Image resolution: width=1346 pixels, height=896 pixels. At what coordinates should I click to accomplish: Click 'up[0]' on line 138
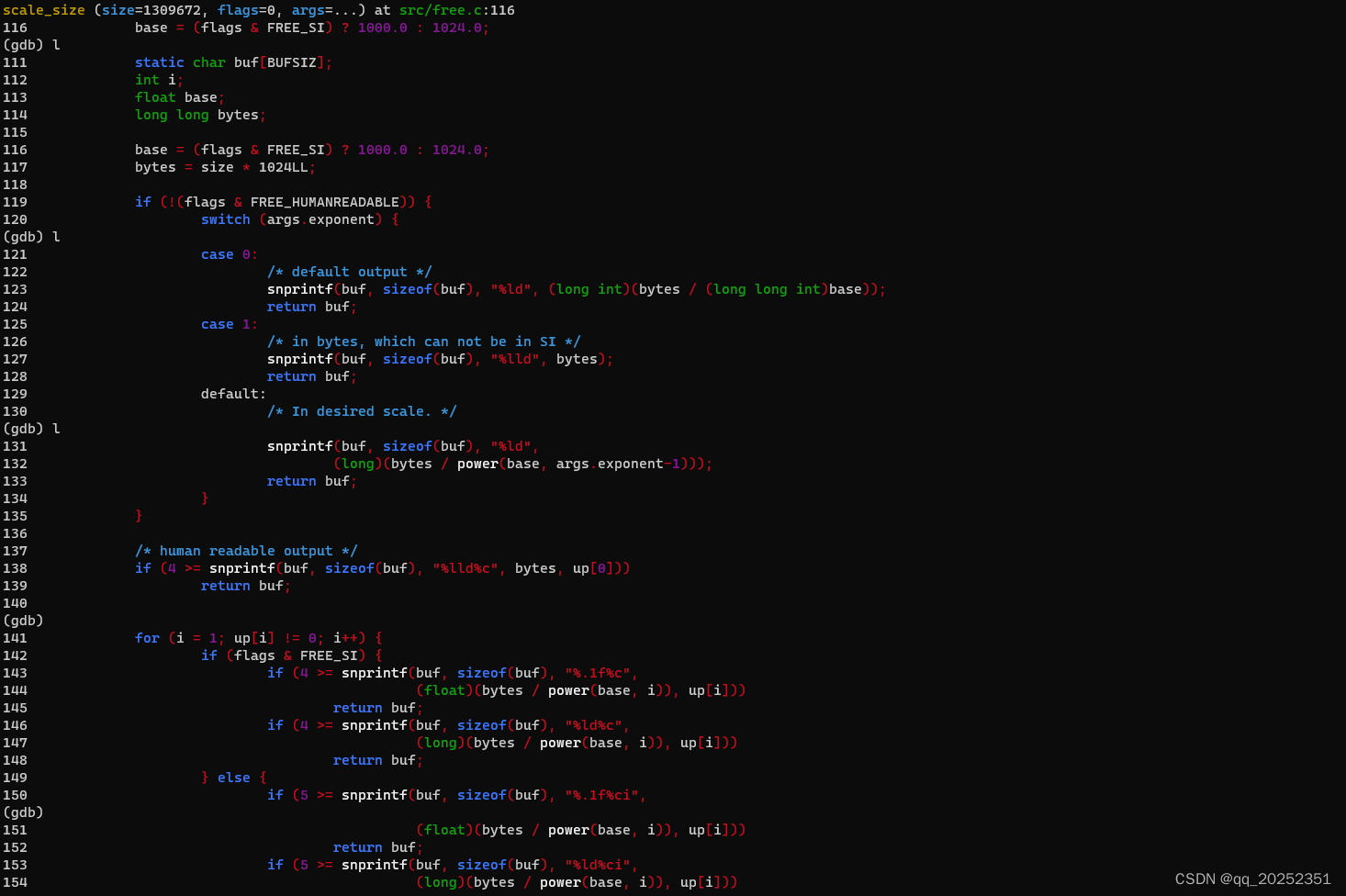click(x=593, y=568)
